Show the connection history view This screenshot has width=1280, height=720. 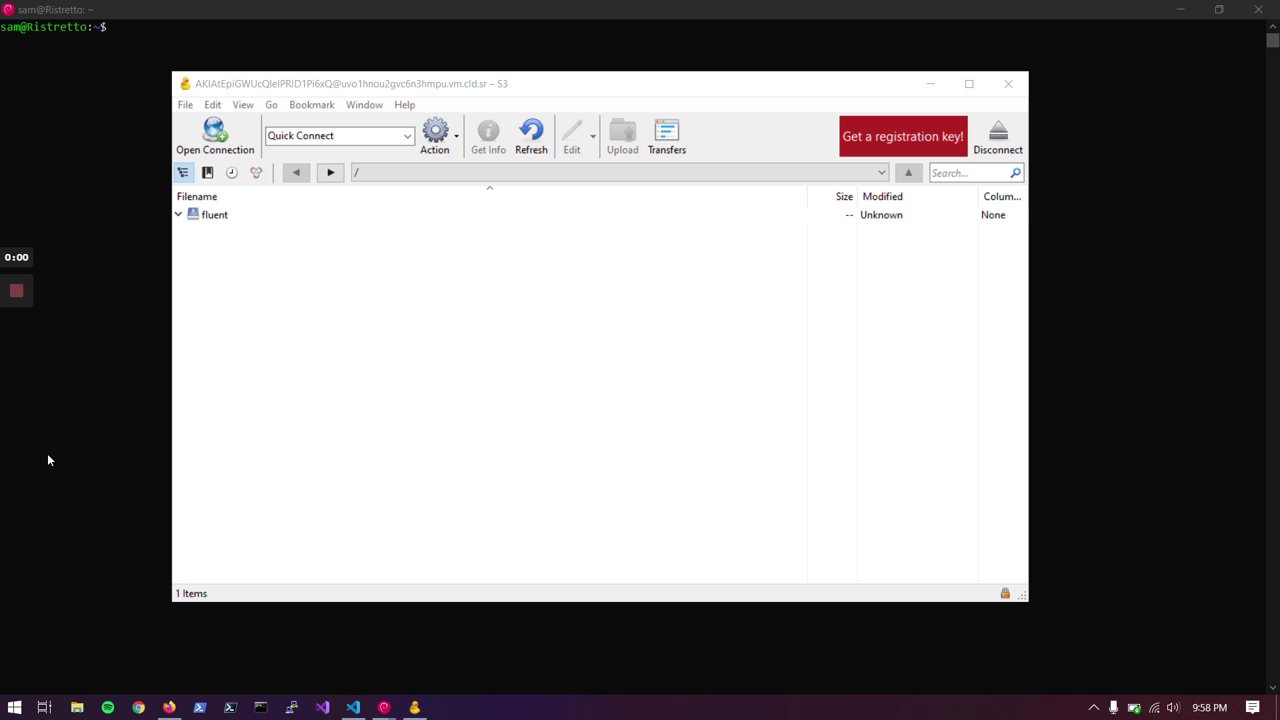232,173
